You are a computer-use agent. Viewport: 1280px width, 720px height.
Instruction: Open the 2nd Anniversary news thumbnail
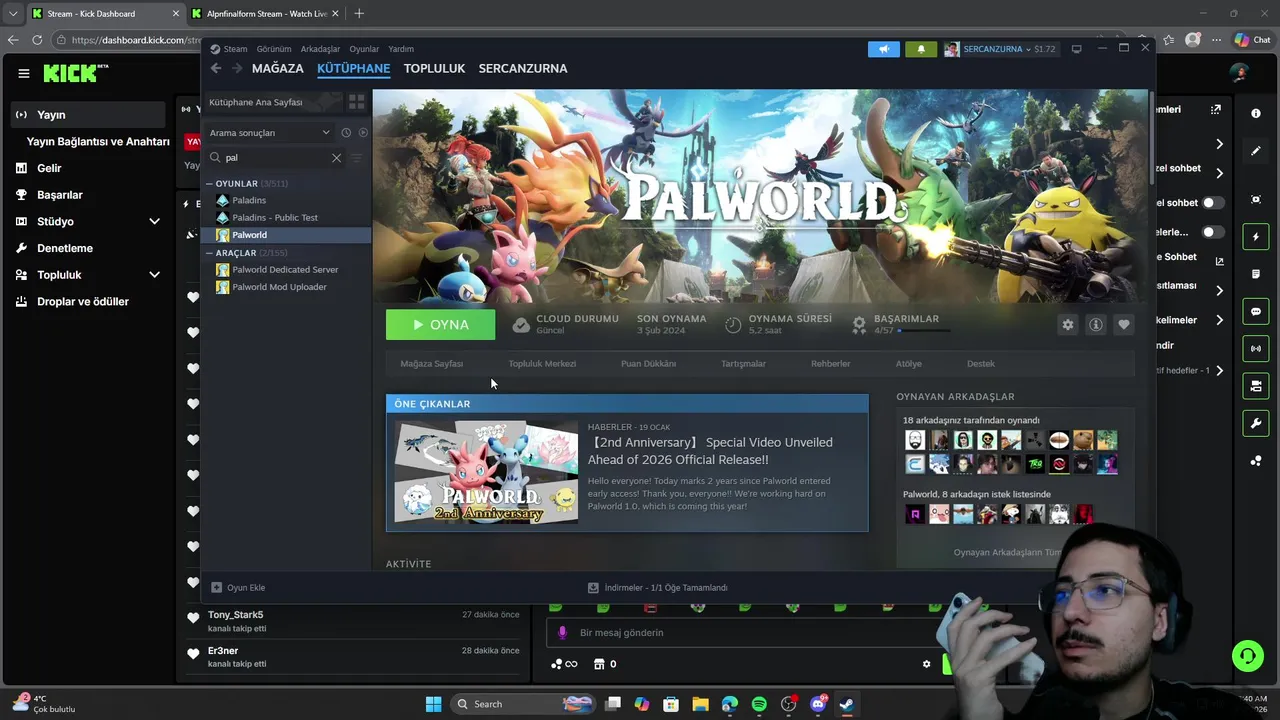pyautogui.click(x=486, y=472)
